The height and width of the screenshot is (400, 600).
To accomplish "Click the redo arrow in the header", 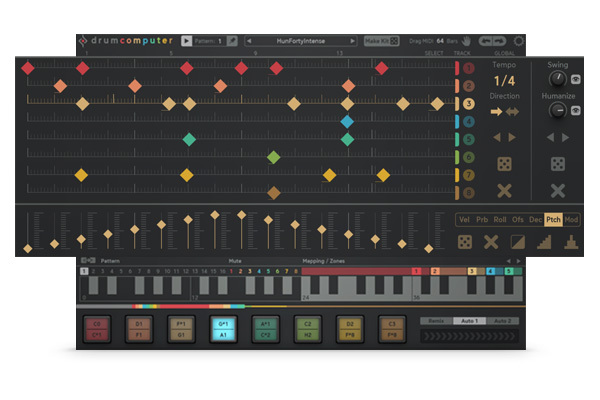I will (499, 41).
